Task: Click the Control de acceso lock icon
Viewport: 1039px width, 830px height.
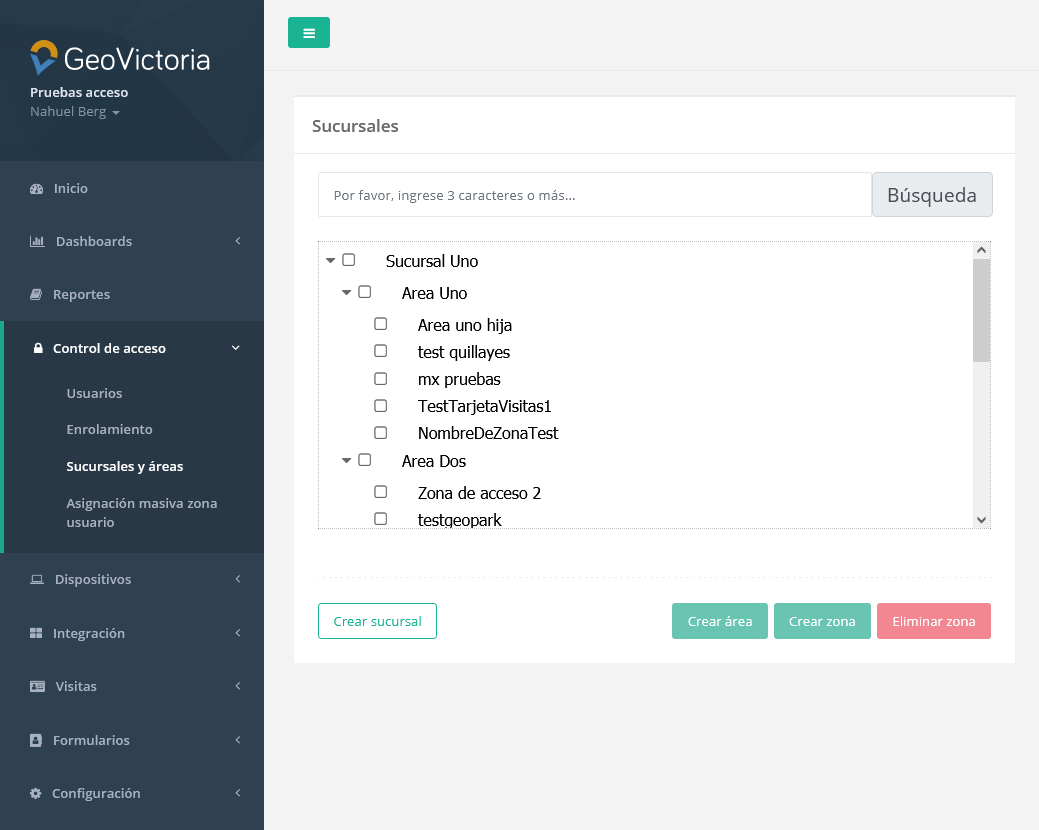Action: (38, 349)
